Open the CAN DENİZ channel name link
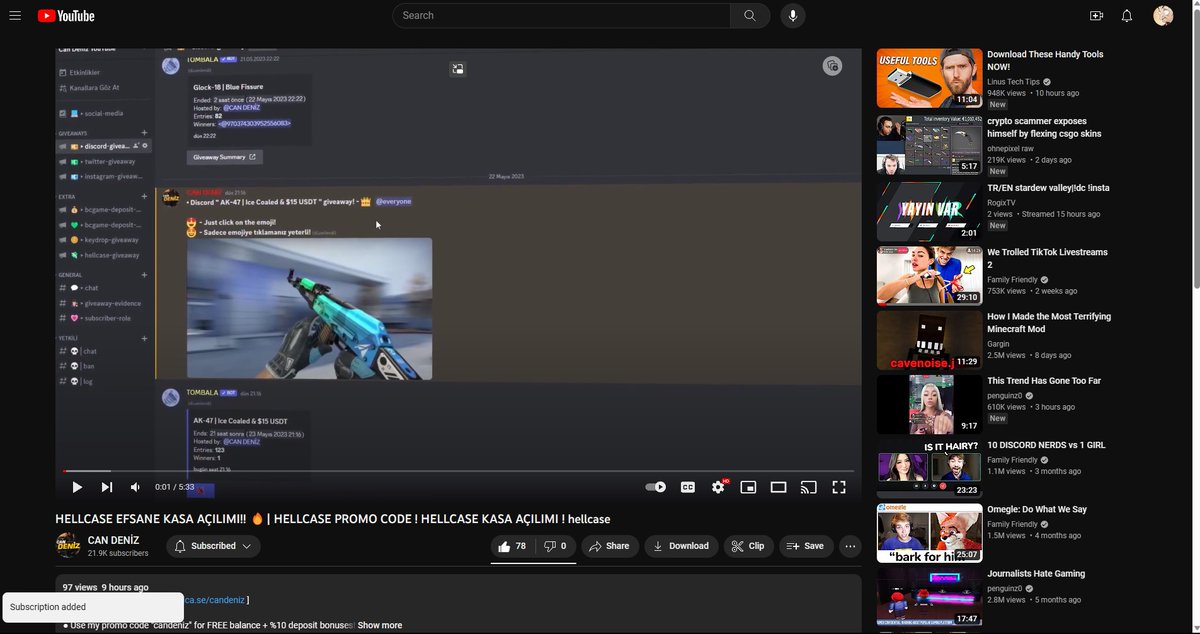This screenshot has width=1200, height=634. pos(114,540)
